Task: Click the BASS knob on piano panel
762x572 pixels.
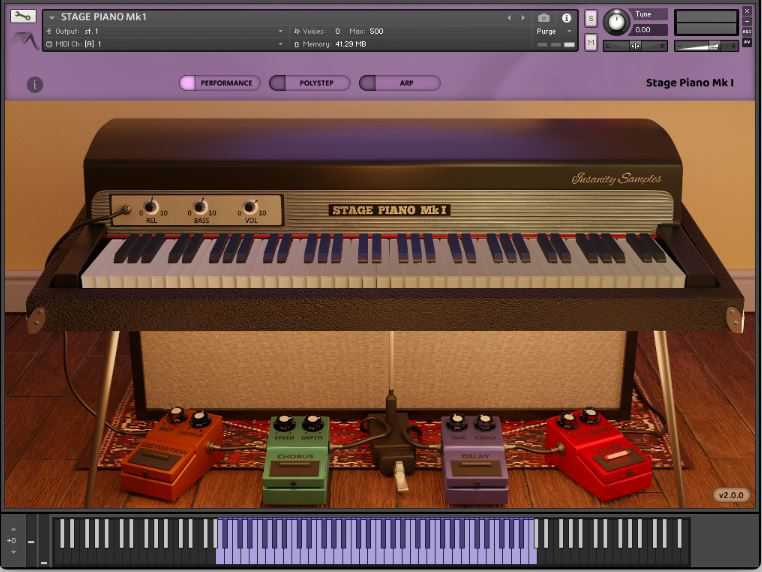Action: pyautogui.click(x=200, y=208)
